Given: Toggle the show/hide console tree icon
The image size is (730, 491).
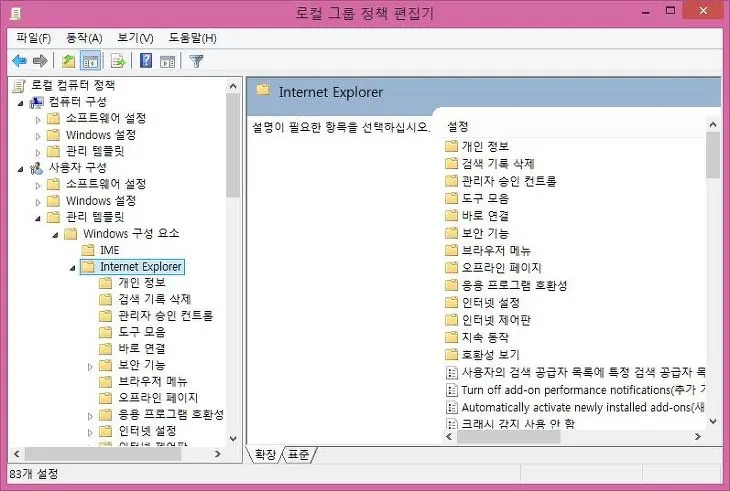Looking at the screenshot, I should point(90,61).
